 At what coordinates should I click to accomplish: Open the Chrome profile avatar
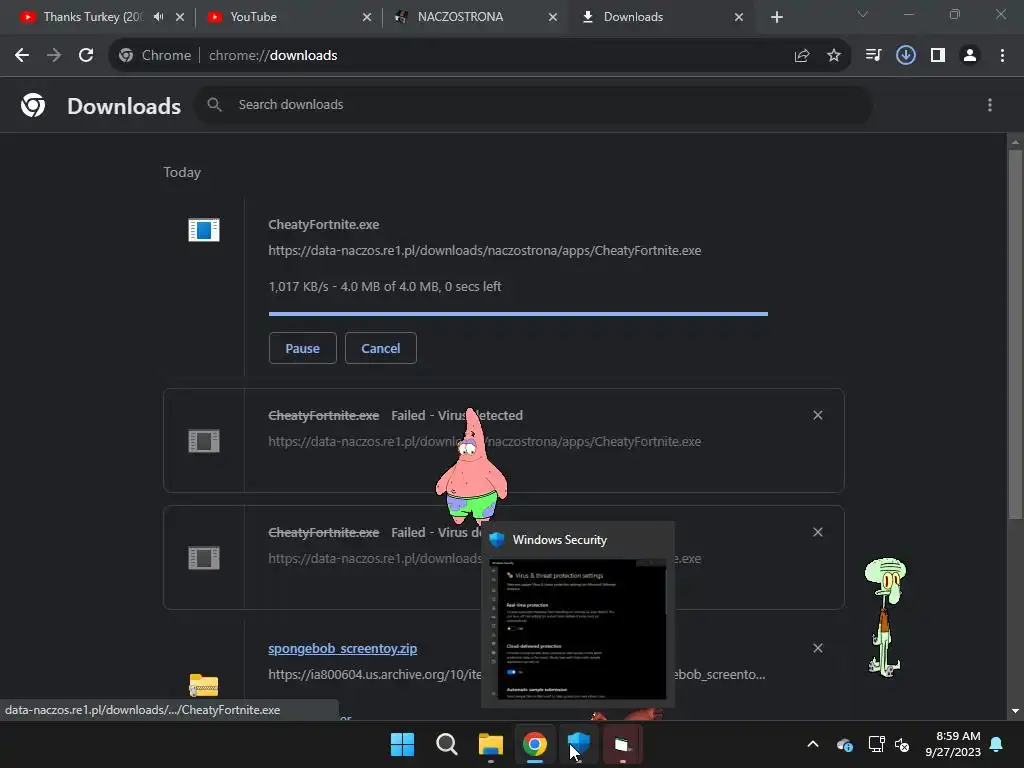pyautogui.click(x=970, y=56)
